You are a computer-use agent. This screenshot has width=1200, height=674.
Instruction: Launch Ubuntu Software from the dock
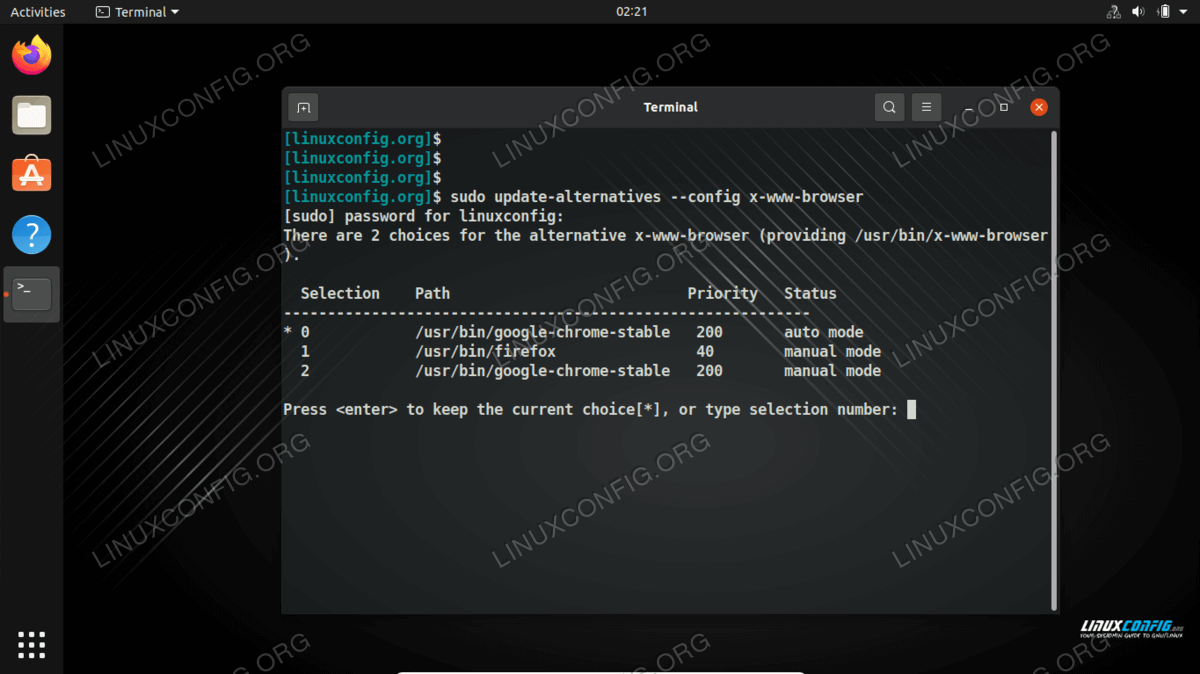[32, 174]
